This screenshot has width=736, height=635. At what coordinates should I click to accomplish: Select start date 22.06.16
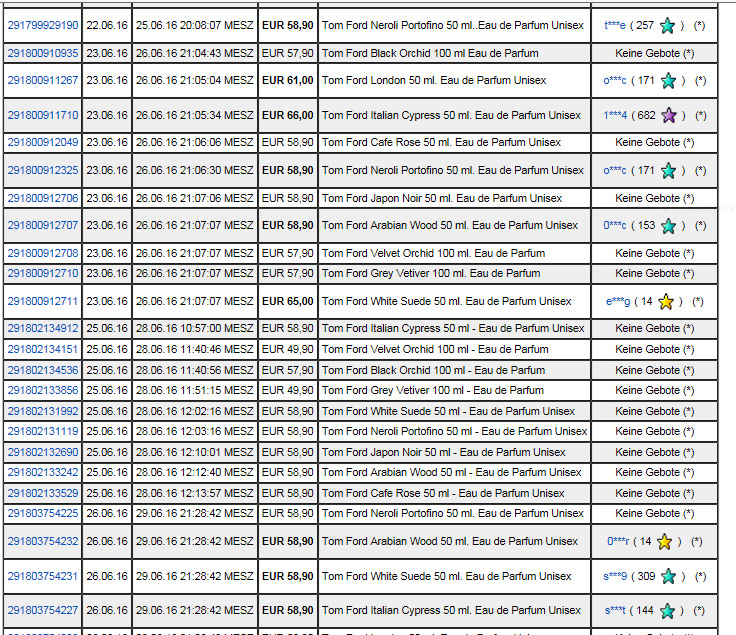pos(107,25)
